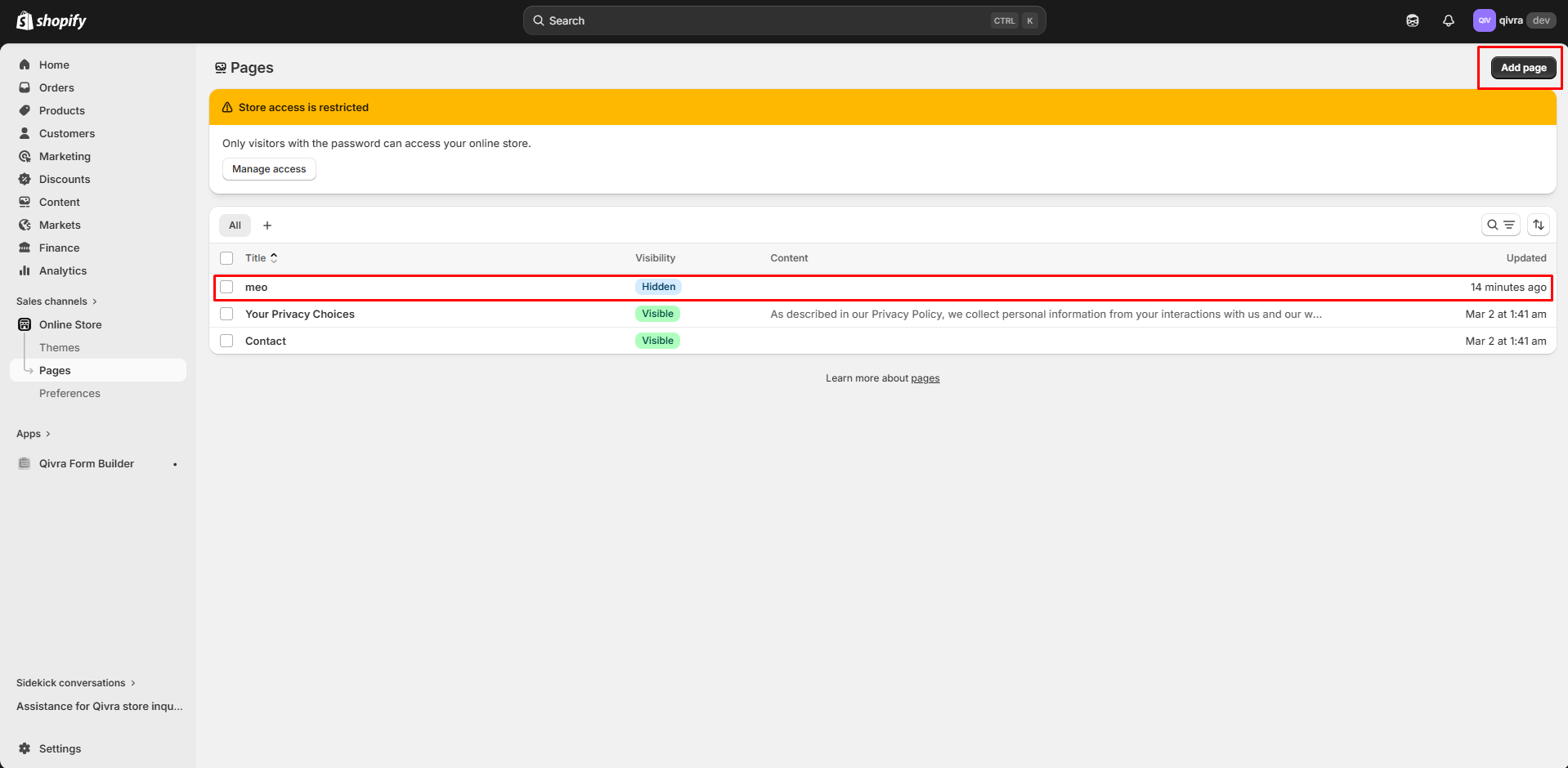Viewport: 1568px width, 768px height.
Task: Click the Manage access button
Action: 269,169
